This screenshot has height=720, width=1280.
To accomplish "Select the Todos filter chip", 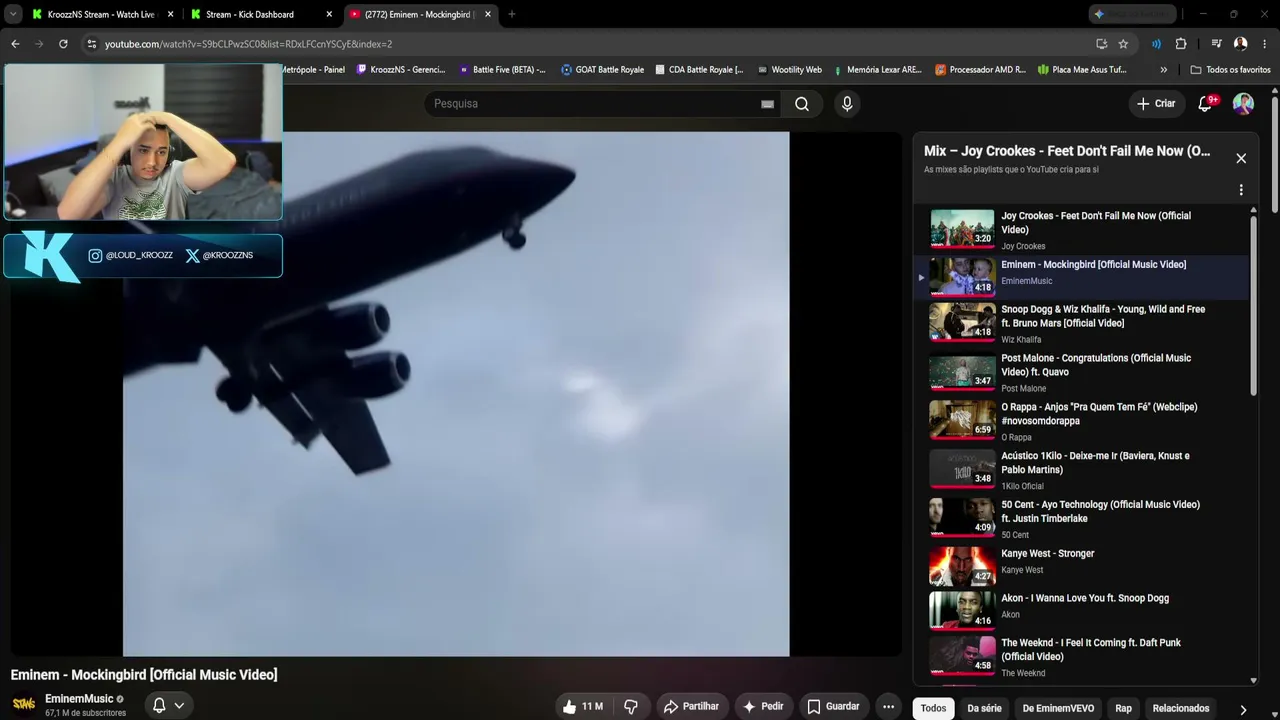I will coord(933,708).
